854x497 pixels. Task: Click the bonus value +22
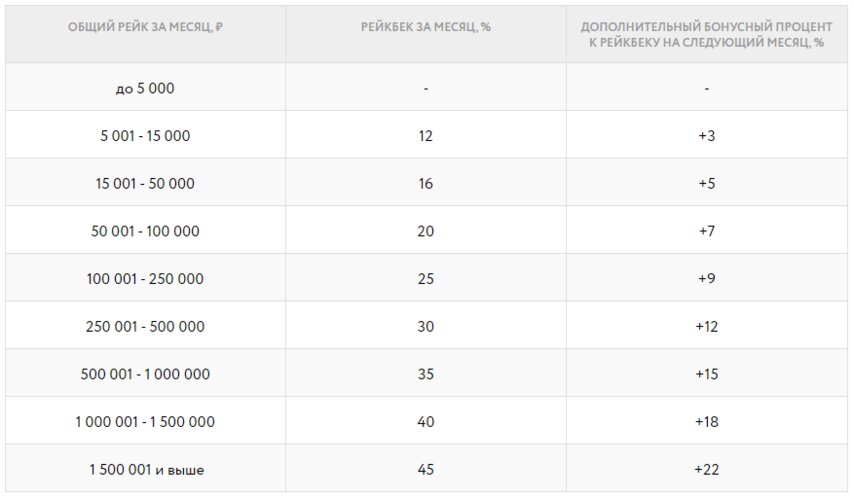(706, 469)
